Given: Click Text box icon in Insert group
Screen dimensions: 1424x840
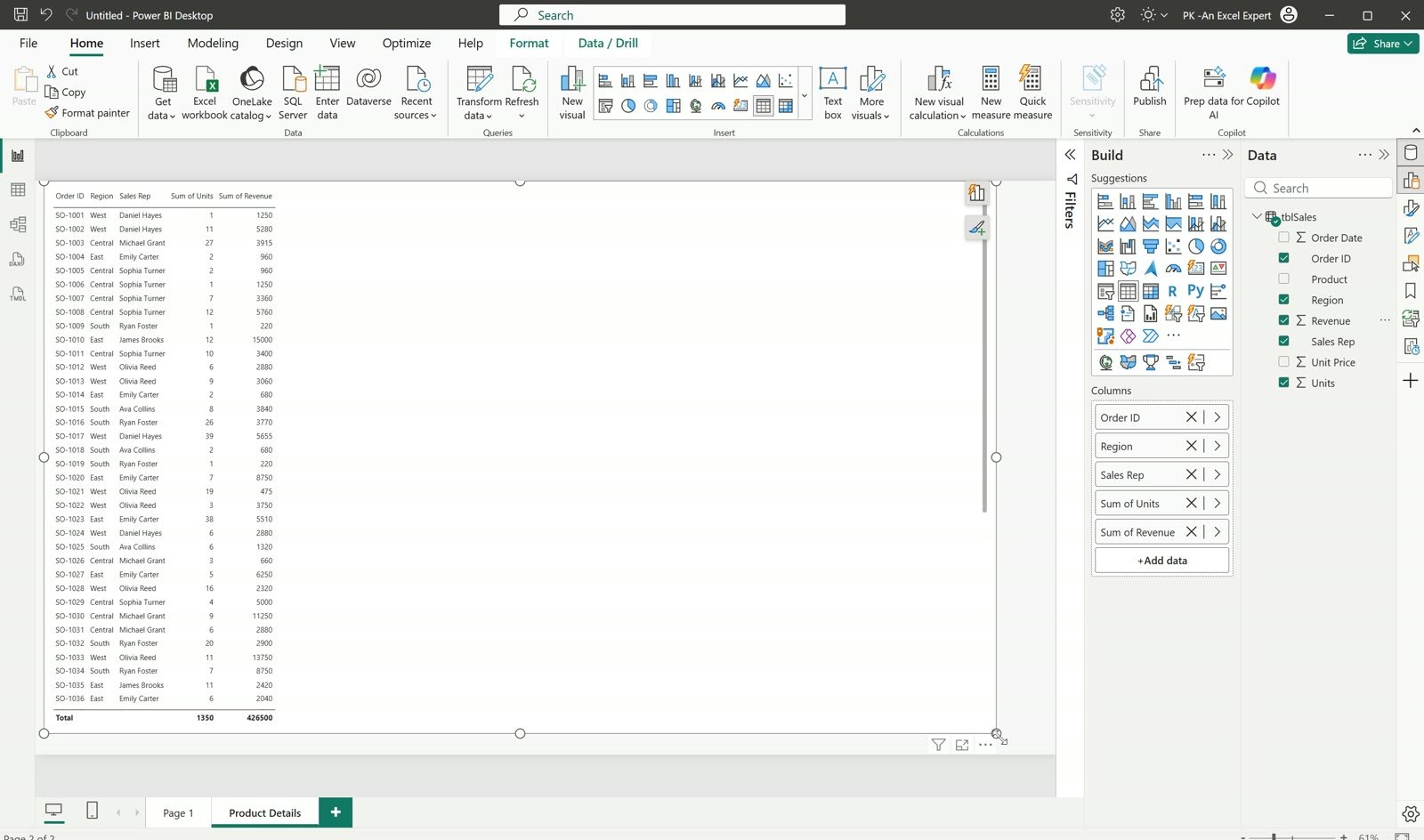Looking at the screenshot, I should tap(833, 93).
